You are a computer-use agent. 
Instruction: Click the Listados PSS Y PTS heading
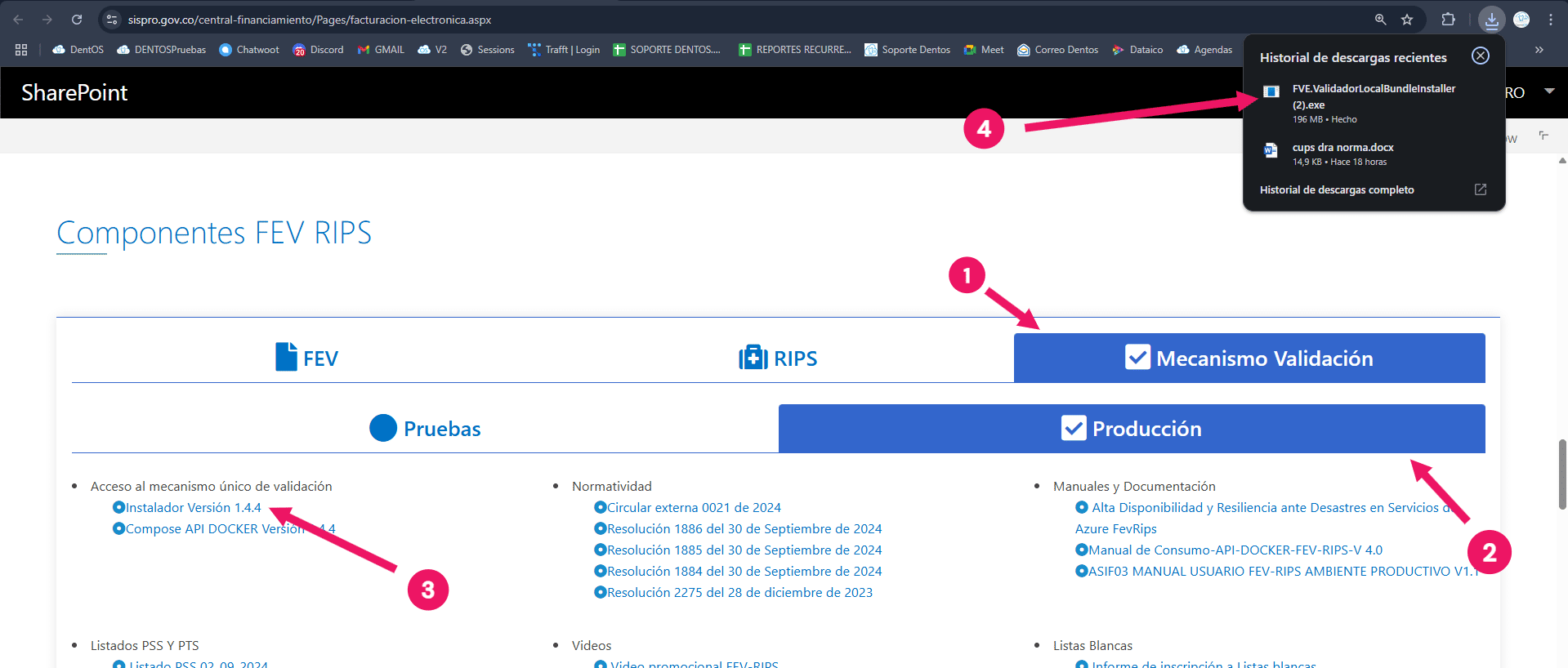point(145,645)
